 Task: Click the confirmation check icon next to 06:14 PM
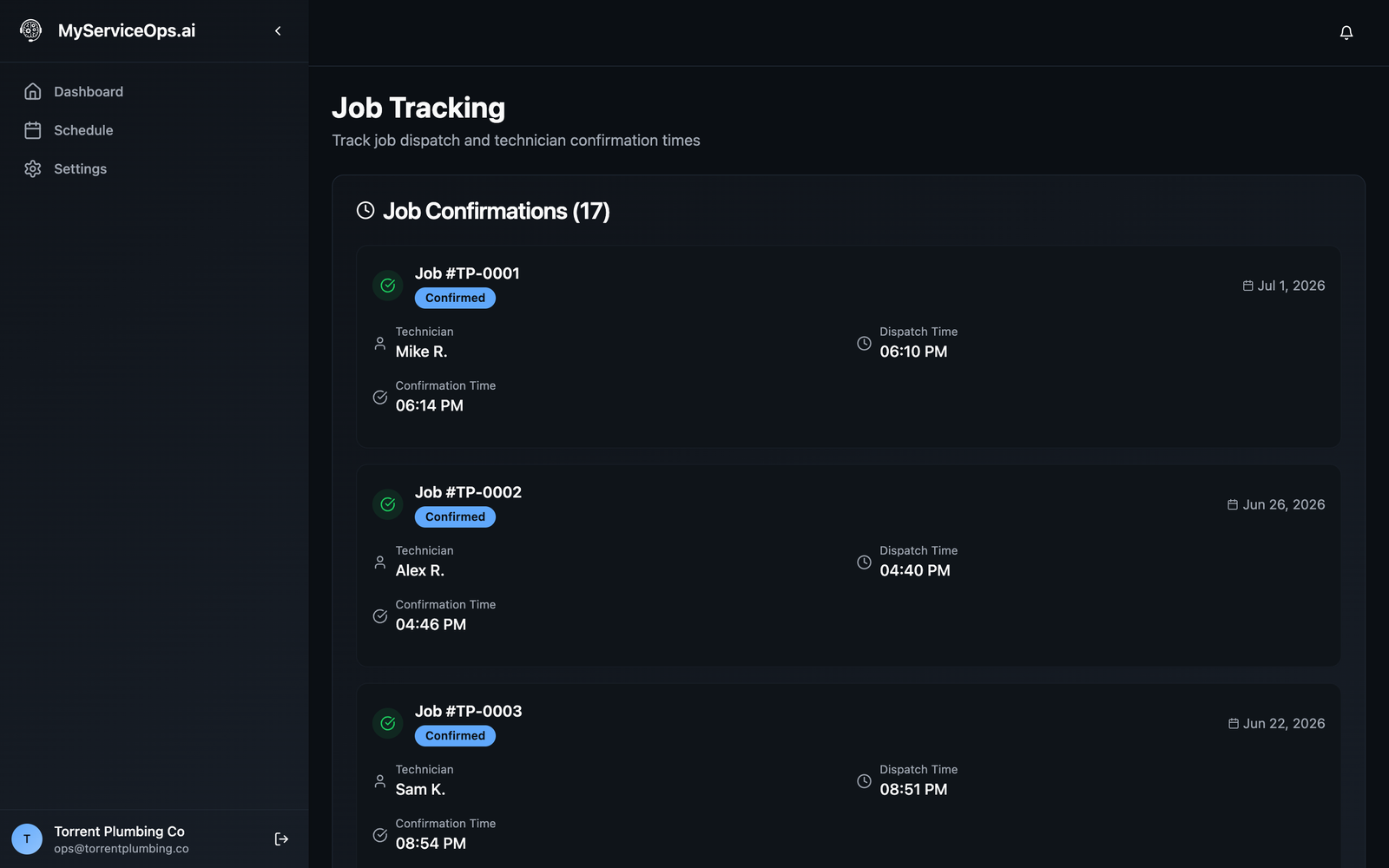[x=380, y=397]
